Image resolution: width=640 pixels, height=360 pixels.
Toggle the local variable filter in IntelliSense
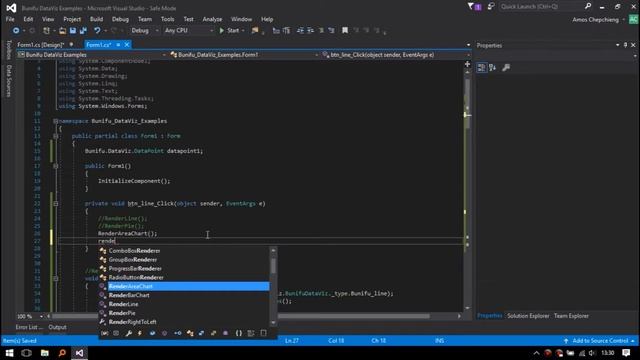click(x=104, y=333)
